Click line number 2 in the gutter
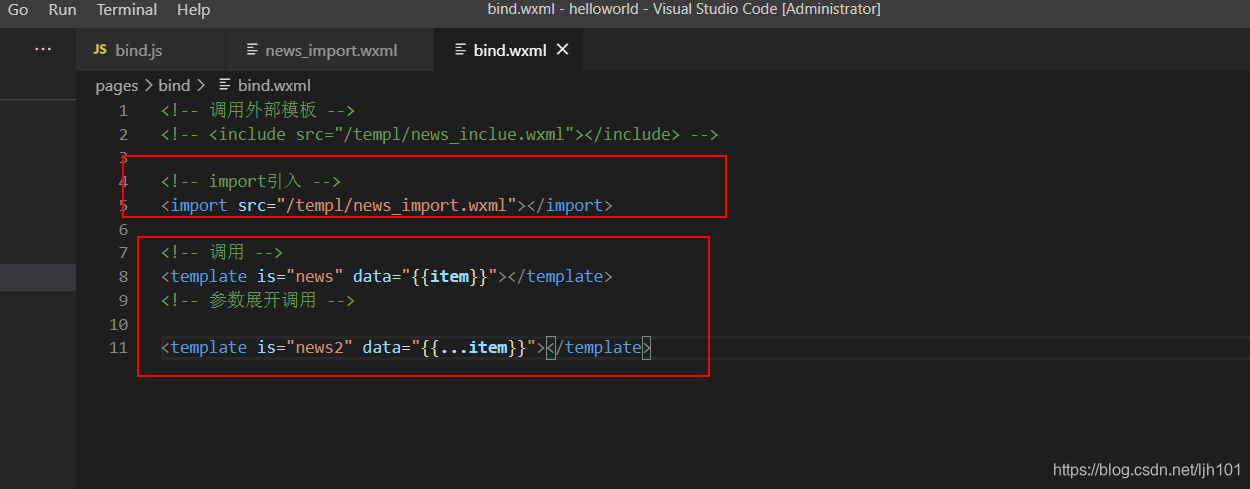 [x=123, y=135]
